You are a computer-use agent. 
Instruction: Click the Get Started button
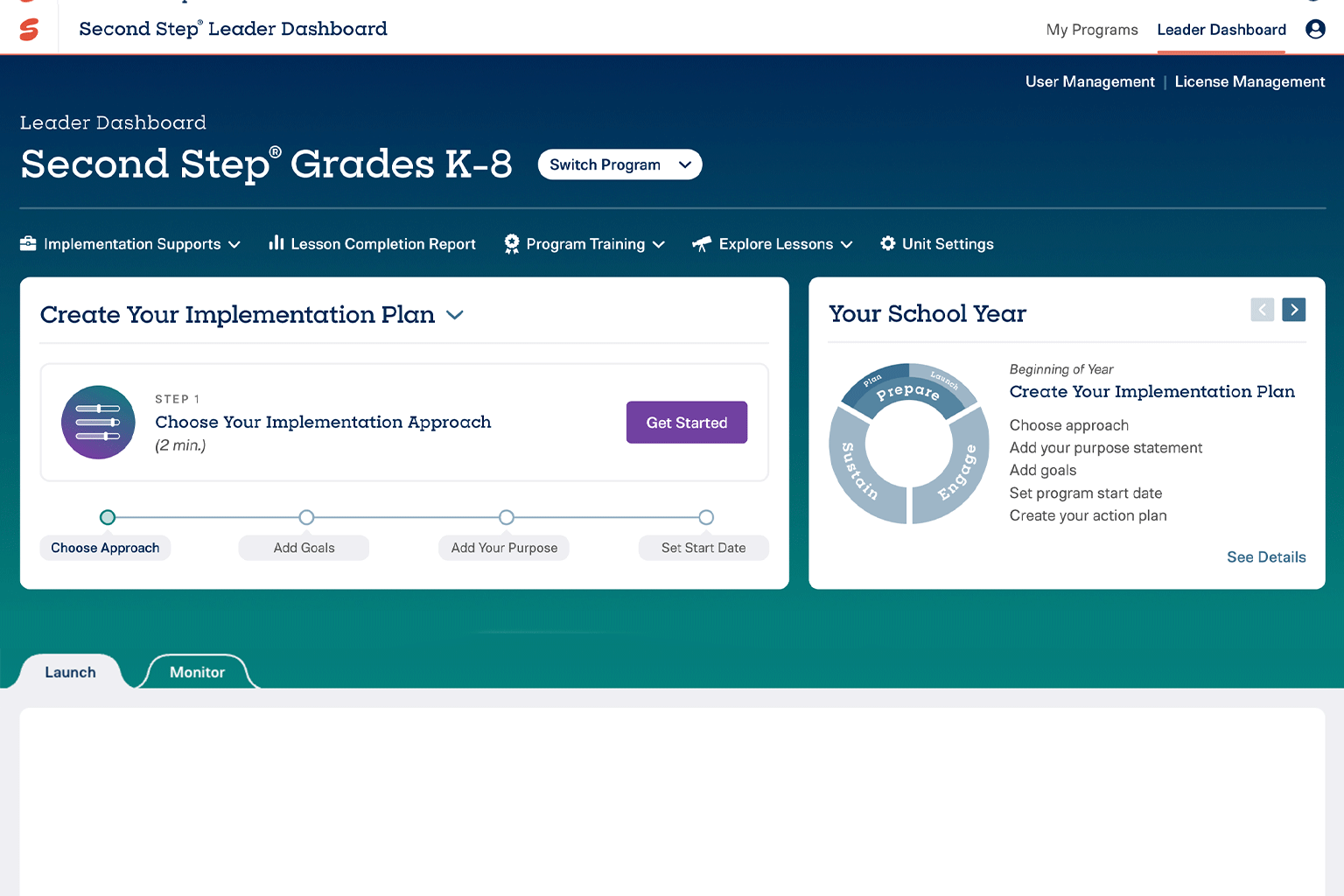[x=686, y=422]
